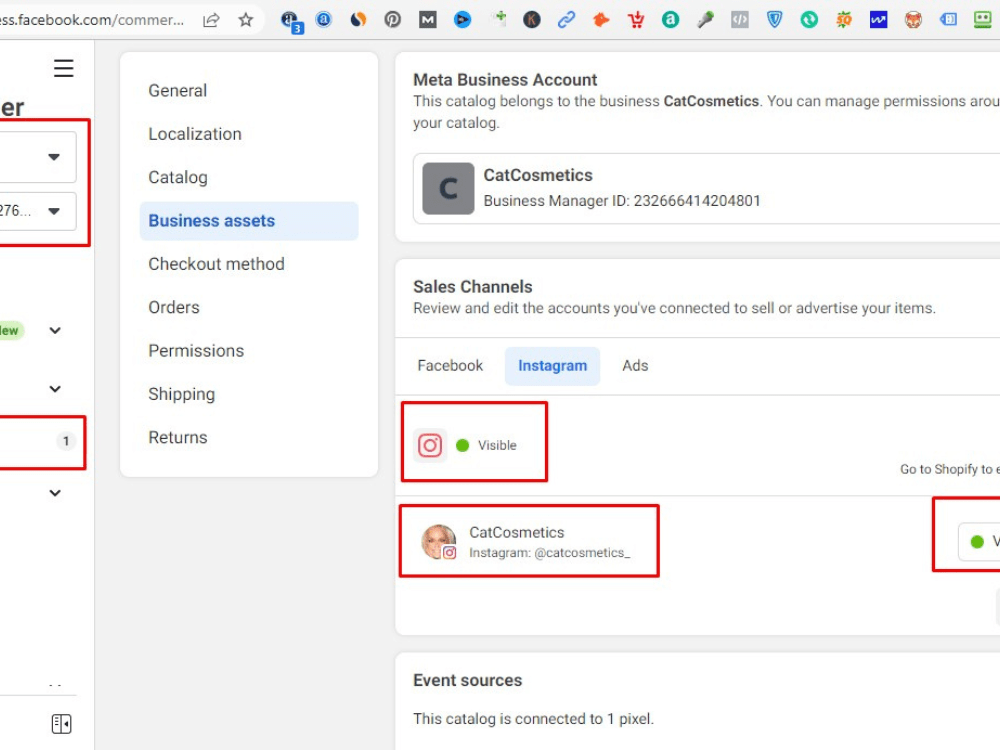Viewport: 1000px width, 750px height.
Task: Click the Instagram @catcosmetics_ handle
Action: pyautogui.click(x=550, y=552)
